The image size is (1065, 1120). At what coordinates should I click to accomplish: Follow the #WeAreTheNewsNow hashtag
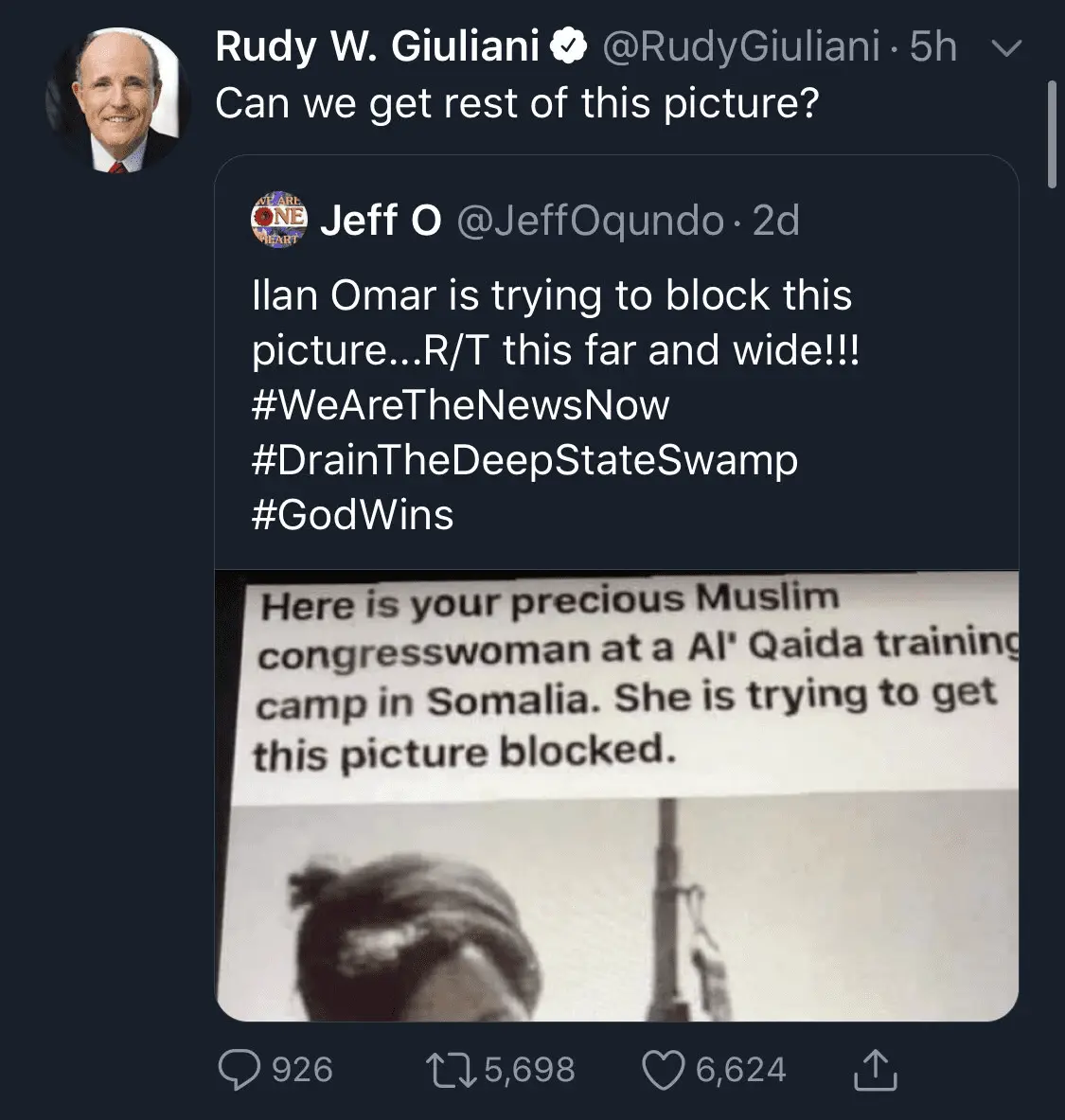[x=461, y=406]
